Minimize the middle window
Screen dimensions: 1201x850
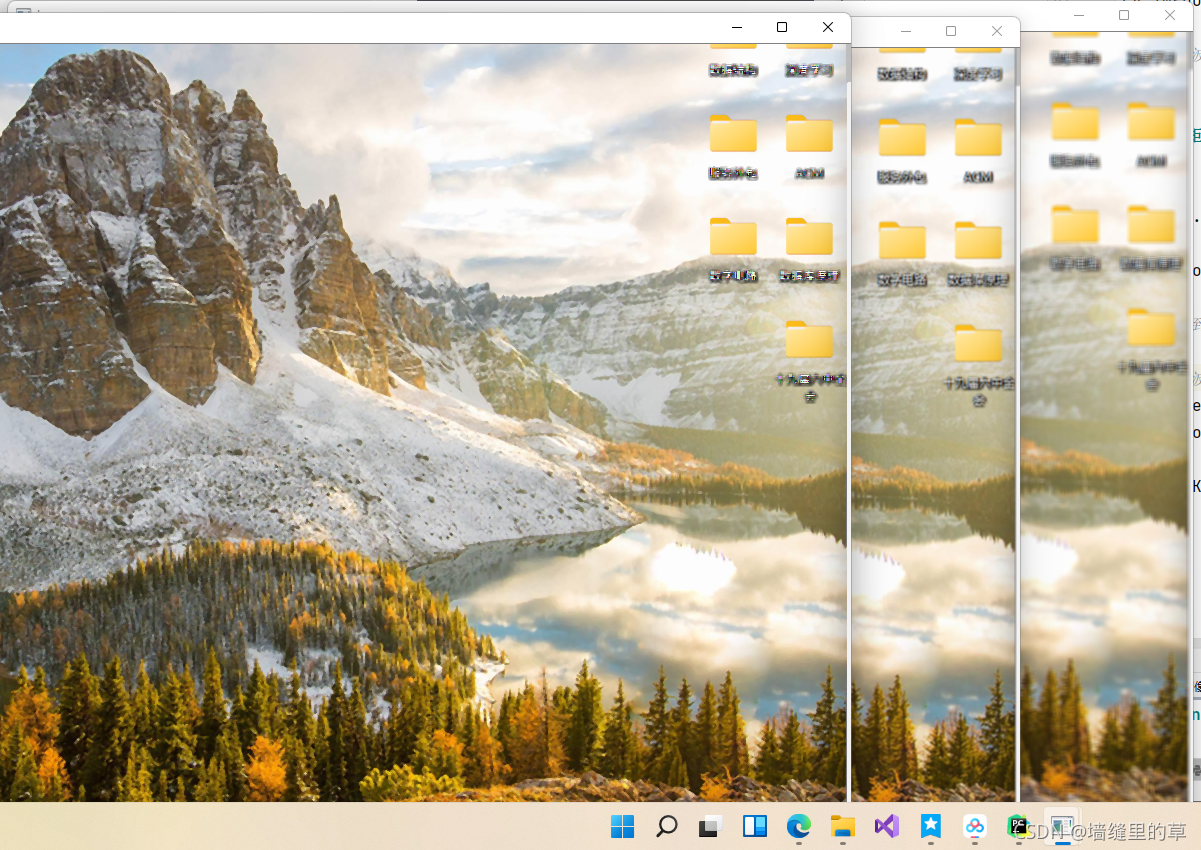905,32
